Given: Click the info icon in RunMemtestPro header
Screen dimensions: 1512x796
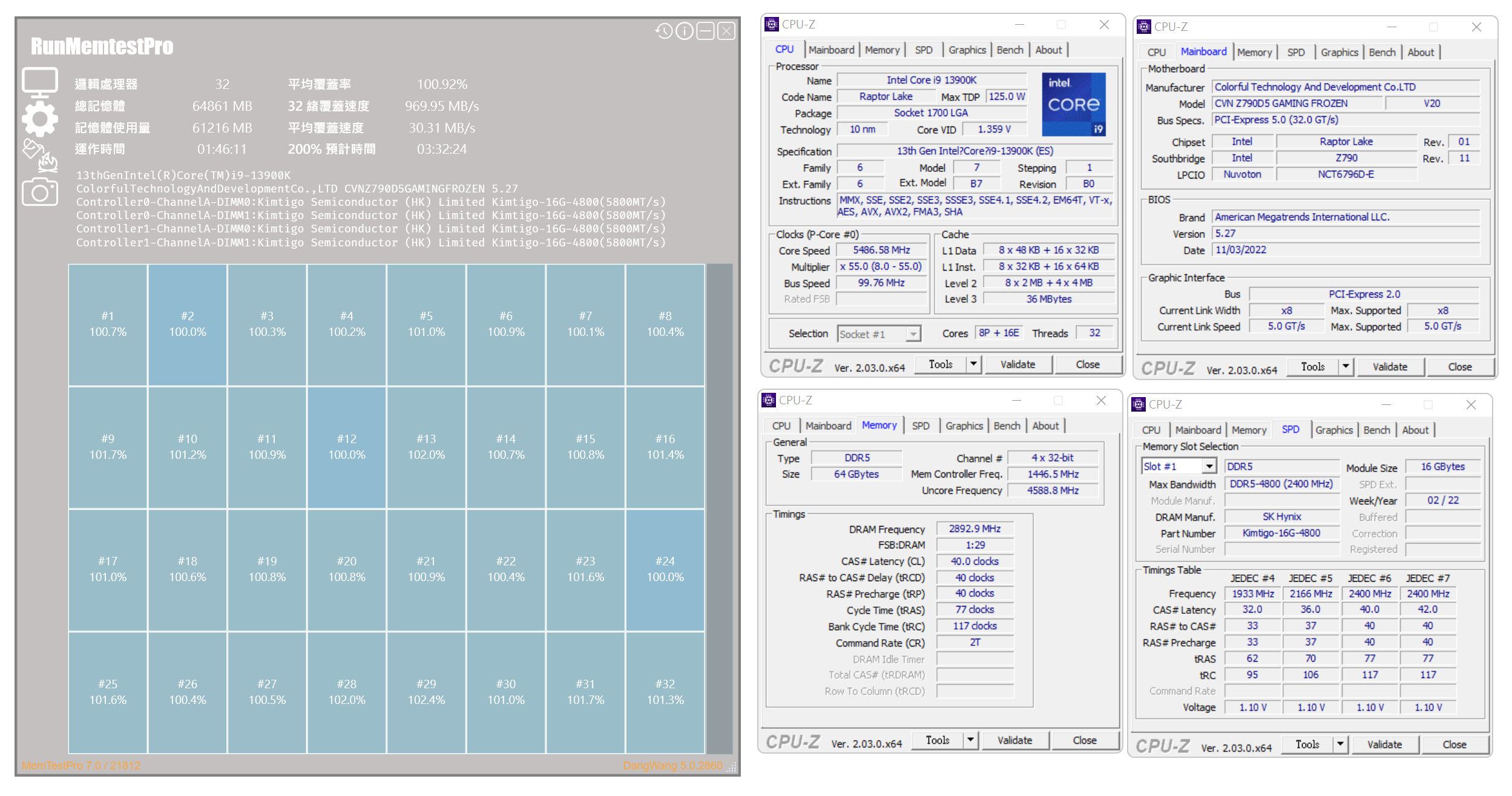Looking at the screenshot, I should click(x=685, y=31).
